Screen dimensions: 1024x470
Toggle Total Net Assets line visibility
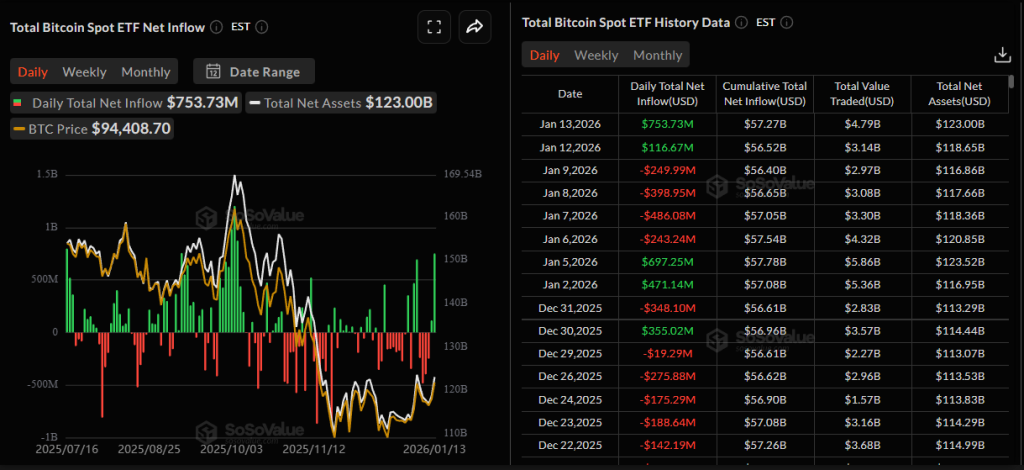click(x=340, y=102)
